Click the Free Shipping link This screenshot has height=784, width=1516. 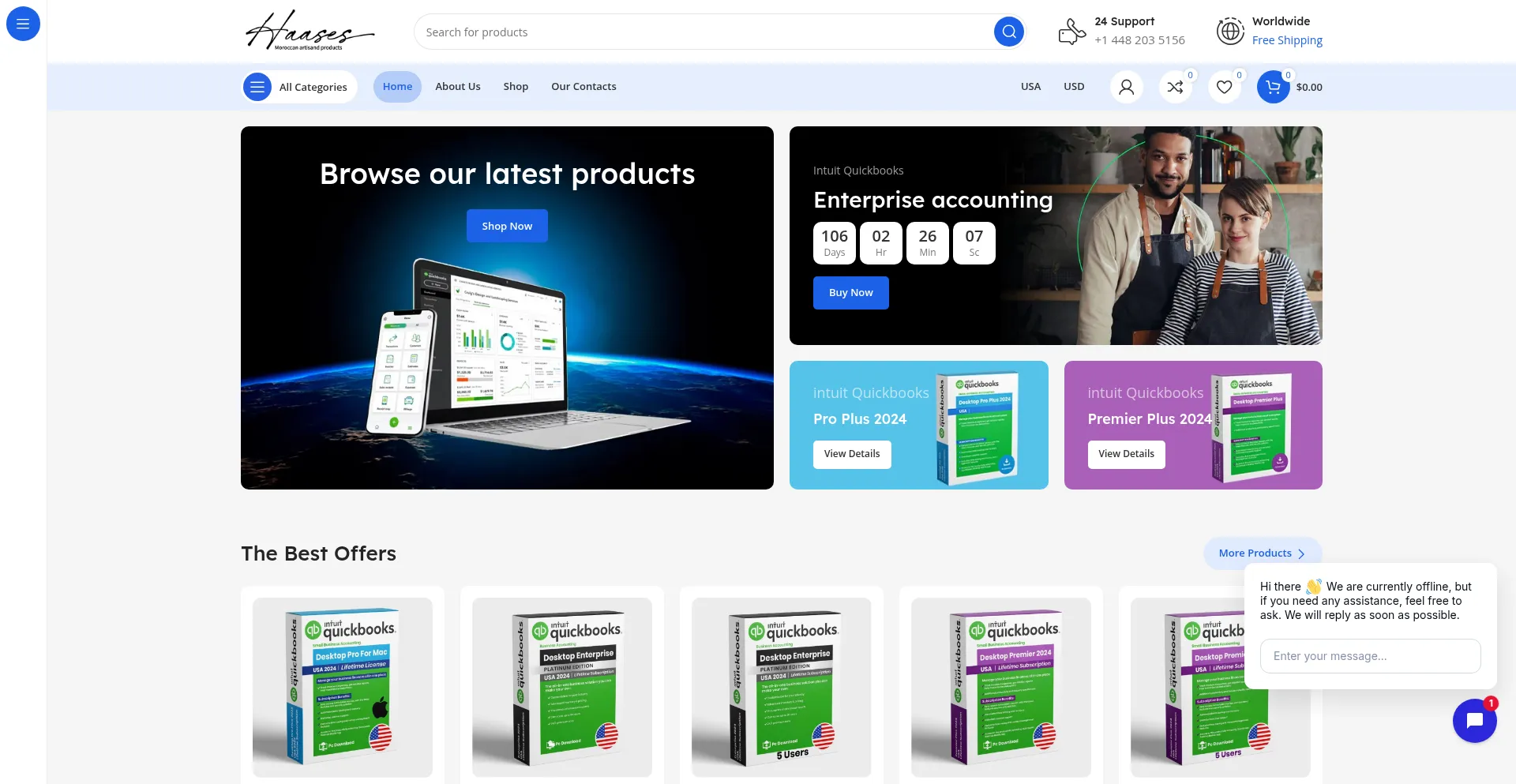(1287, 40)
